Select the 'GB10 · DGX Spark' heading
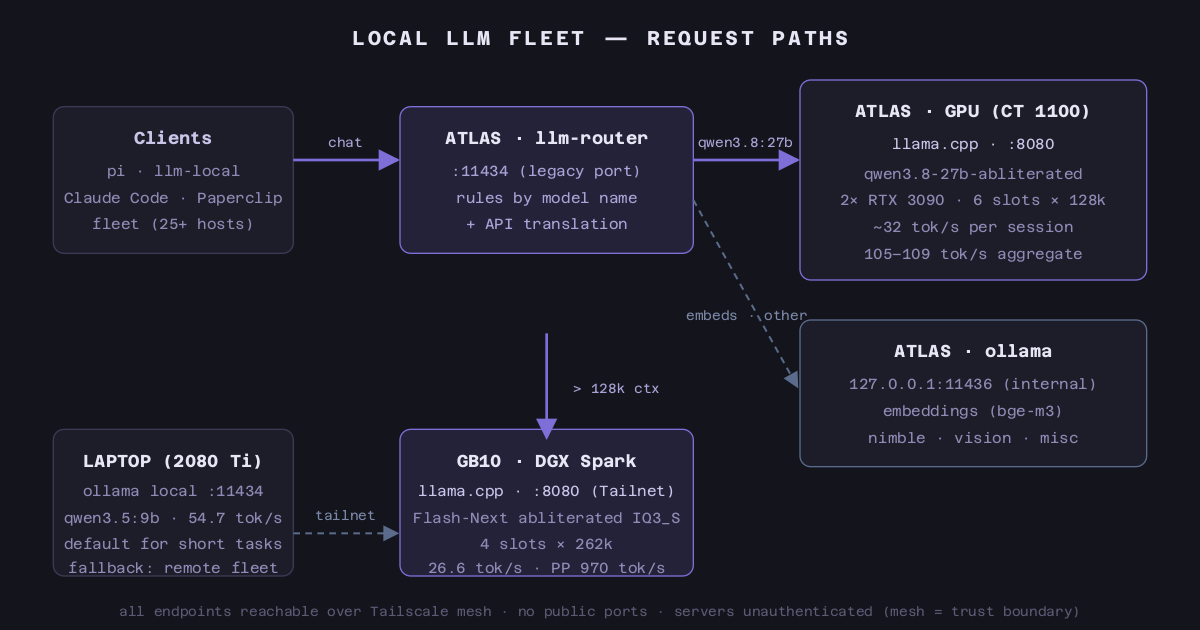The width and height of the screenshot is (1200, 630). (547, 461)
